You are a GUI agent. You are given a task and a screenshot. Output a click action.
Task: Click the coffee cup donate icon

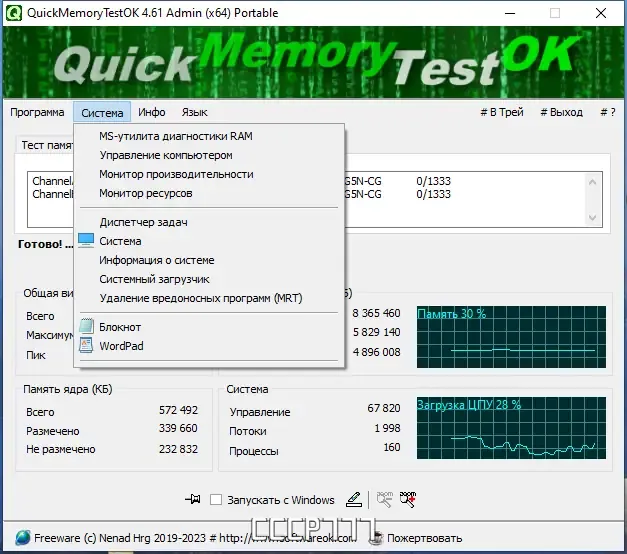pos(376,538)
